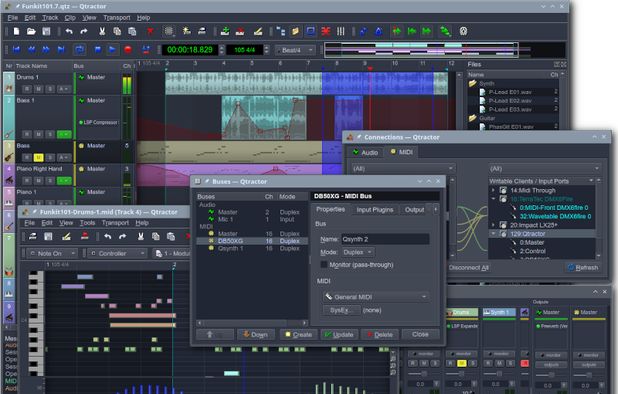618x394 pixels.
Task: Click the Add Track icon with the green plus
Action: [225, 31]
